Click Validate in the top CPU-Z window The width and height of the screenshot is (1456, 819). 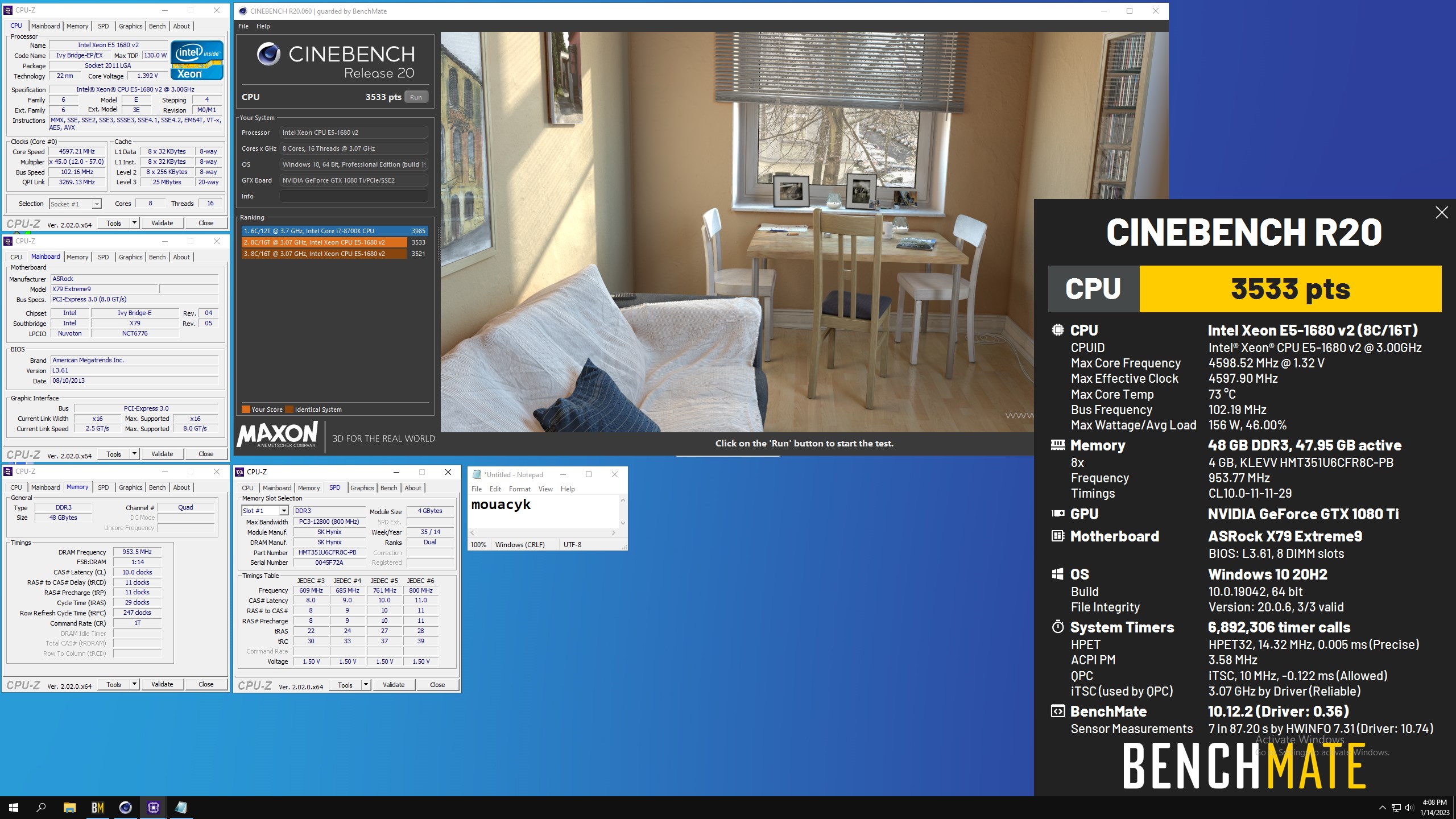[x=162, y=223]
